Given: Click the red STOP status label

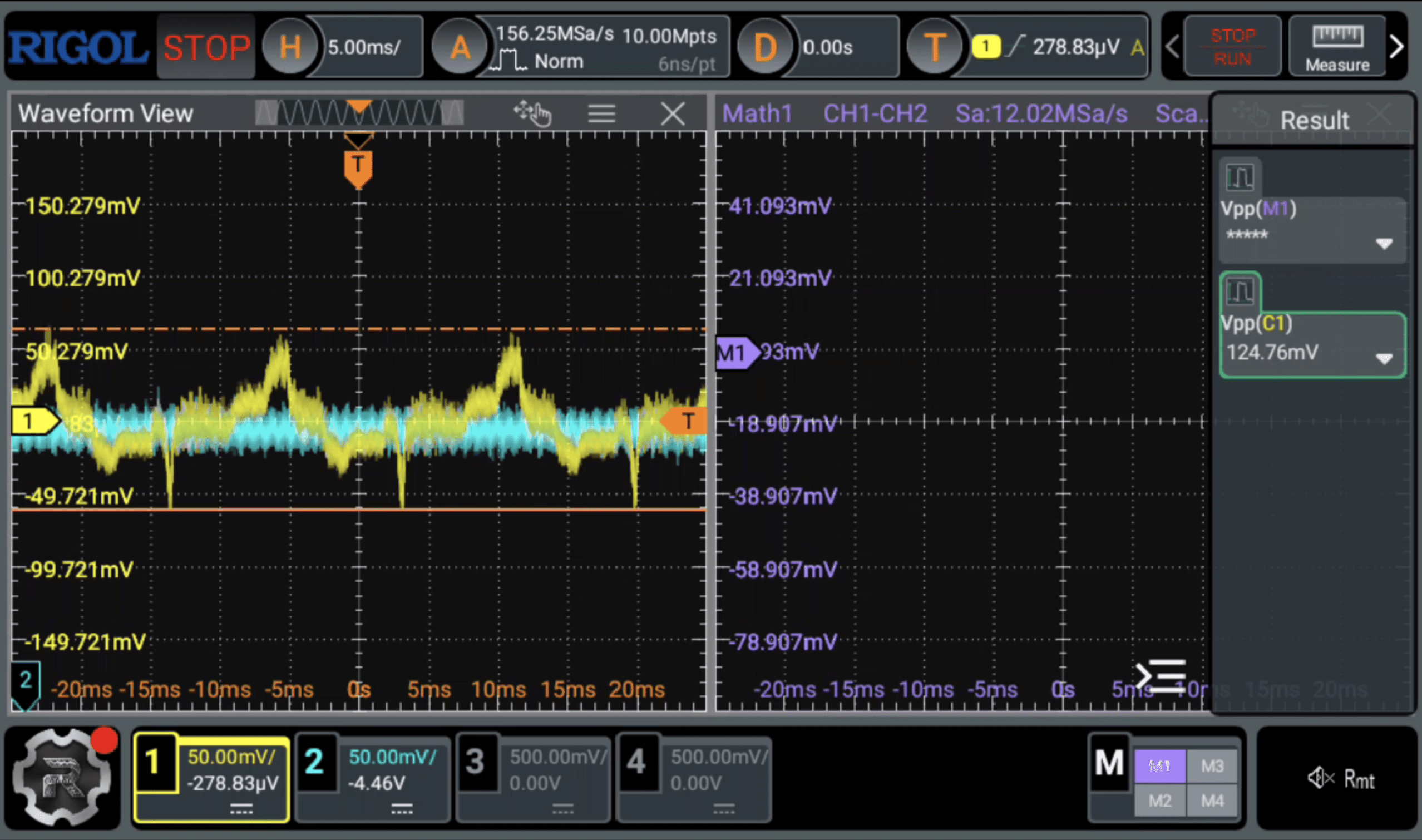Looking at the screenshot, I should click(206, 47).
